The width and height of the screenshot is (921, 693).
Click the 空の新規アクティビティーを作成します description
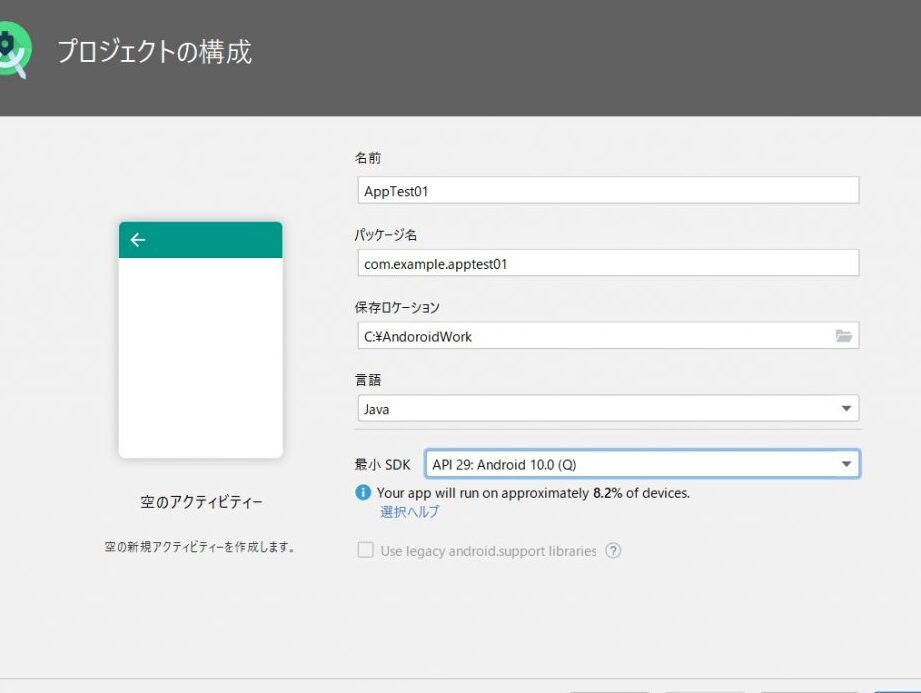(x=200, y=547)
